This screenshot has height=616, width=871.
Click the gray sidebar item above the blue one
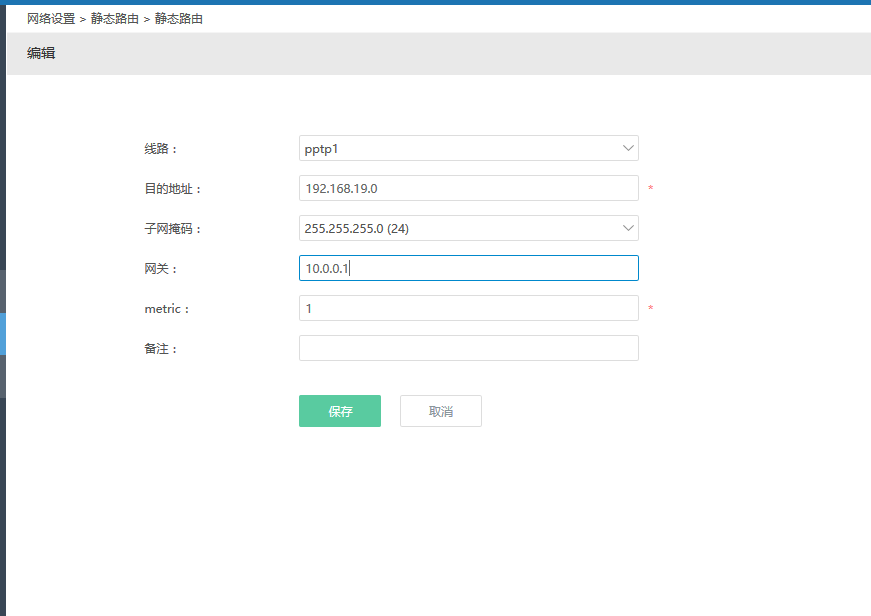[3, 291]
